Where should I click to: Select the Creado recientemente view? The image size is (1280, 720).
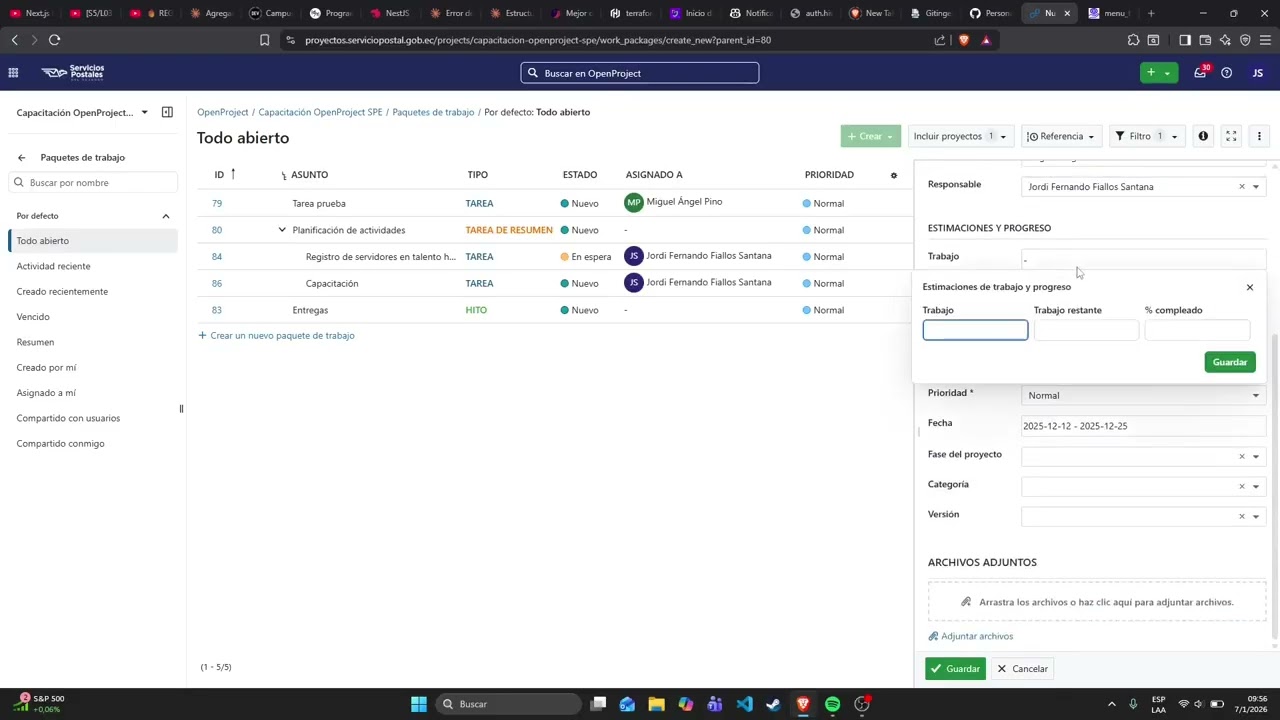coord(62,291)
